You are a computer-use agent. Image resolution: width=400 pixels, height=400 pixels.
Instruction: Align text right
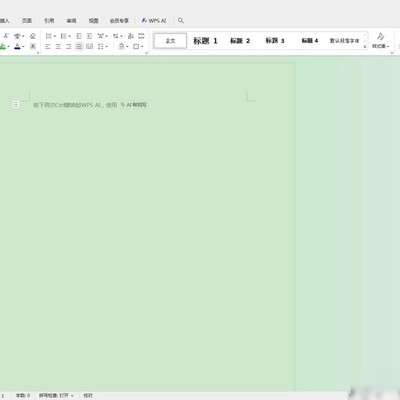tap(69, 46)
